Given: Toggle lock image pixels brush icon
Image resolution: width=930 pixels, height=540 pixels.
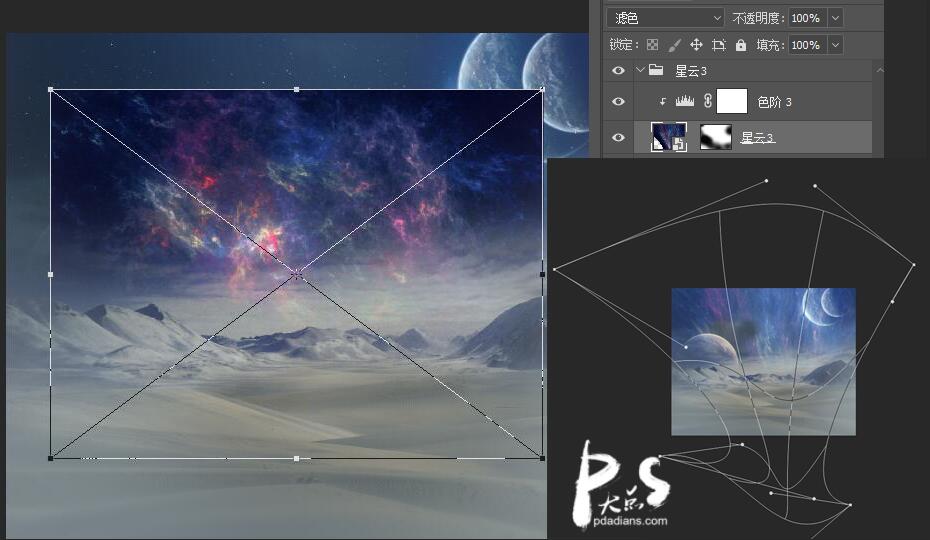Looking at the screenshot, I should click(x=674, y=45).
